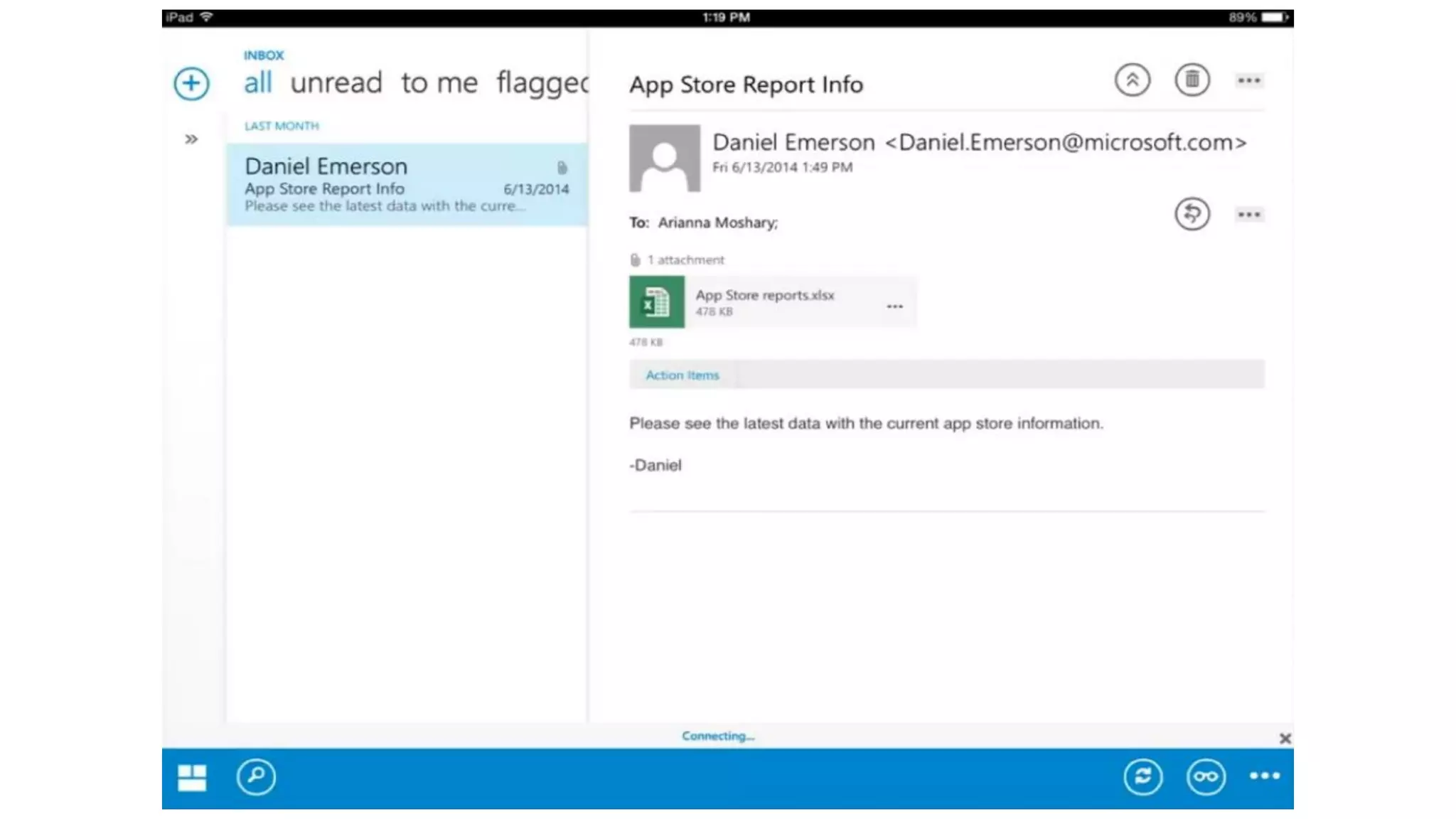Switch to the unread filter tab

(x=336, y=83)
